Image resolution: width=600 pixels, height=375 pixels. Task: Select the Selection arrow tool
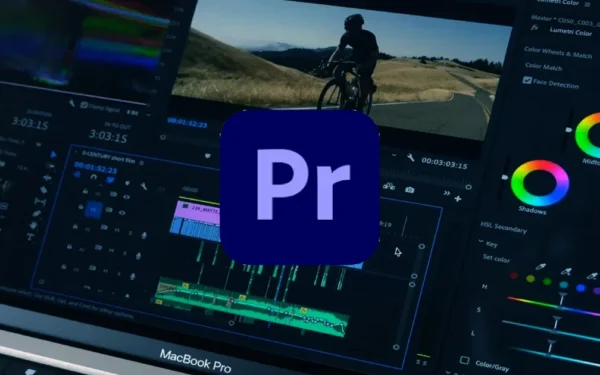tap(53, 154)
